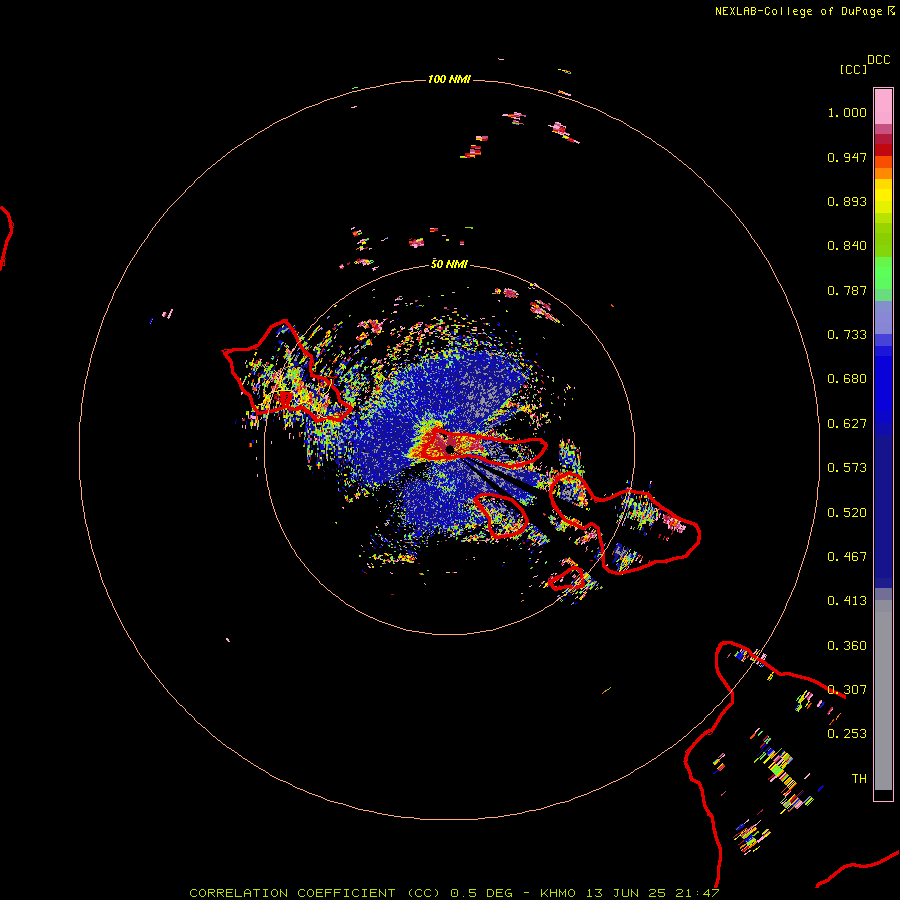Click the [CC] units label
This screenshot has height=900, width=900.
pos(853,69)
